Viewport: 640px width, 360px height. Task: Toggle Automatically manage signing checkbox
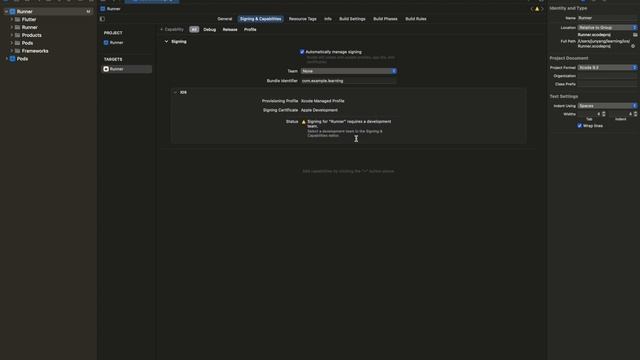point(302,52)
